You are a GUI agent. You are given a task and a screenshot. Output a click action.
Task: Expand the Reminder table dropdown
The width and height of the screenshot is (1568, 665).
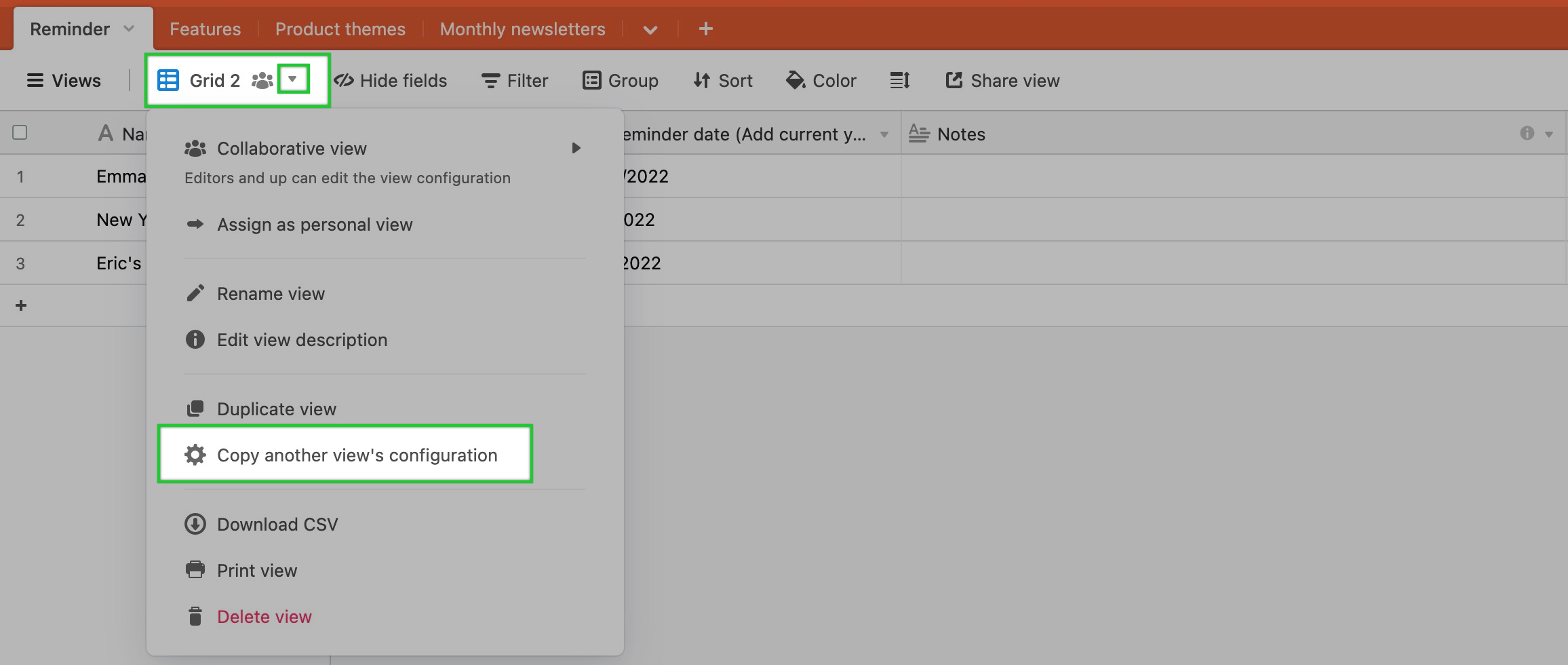pyautogui.click(x=129, y=28)
